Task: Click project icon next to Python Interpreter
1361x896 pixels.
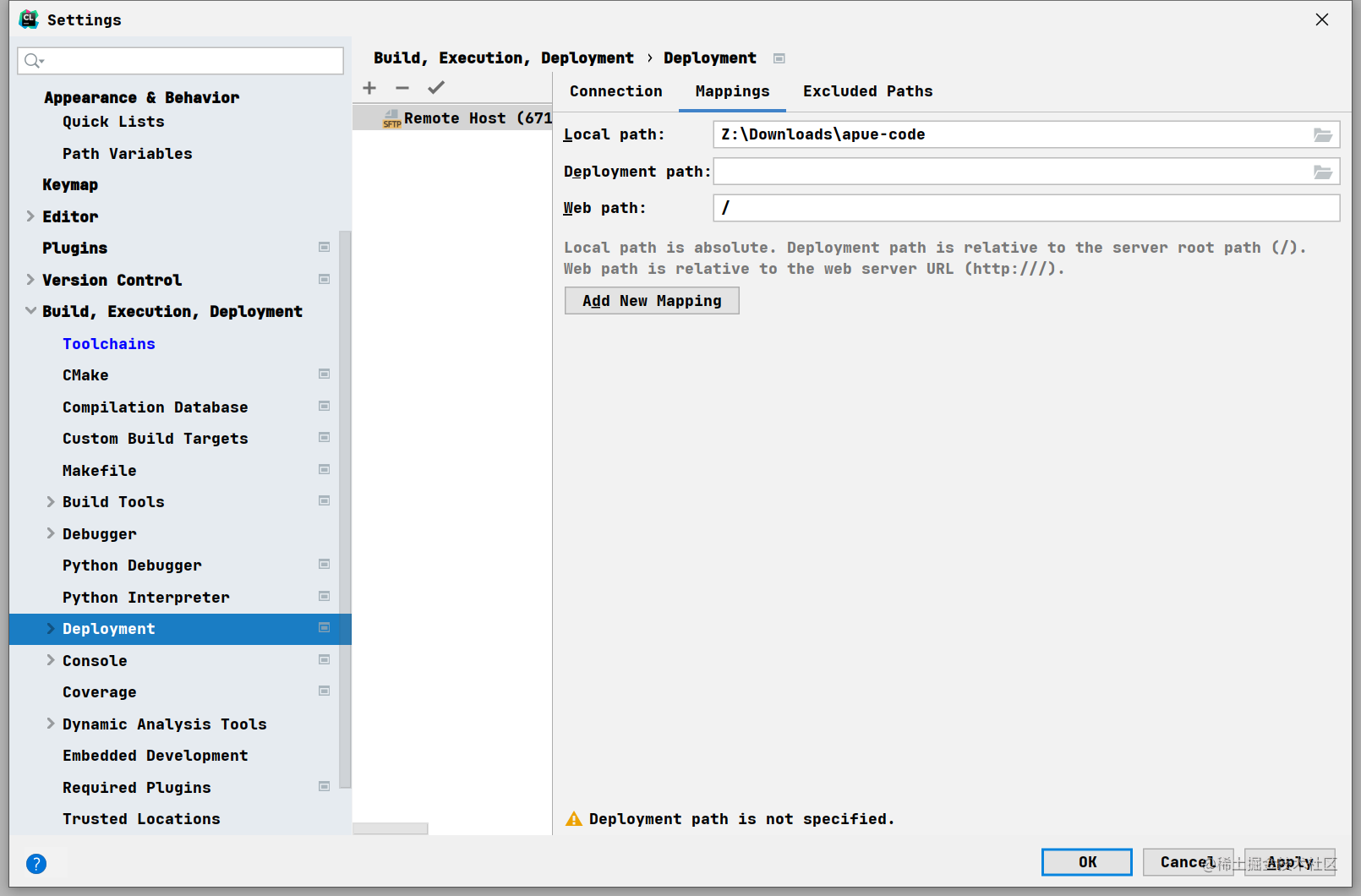Action: click(x=324, y=596)
